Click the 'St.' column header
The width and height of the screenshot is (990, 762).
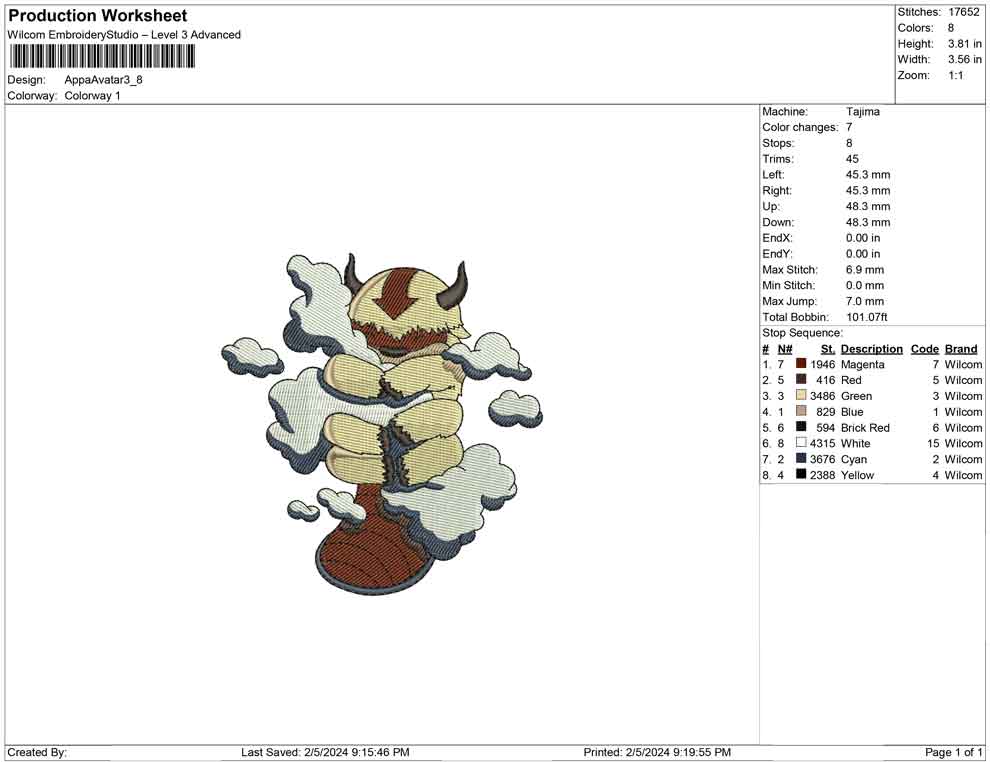tap(828, 348)
